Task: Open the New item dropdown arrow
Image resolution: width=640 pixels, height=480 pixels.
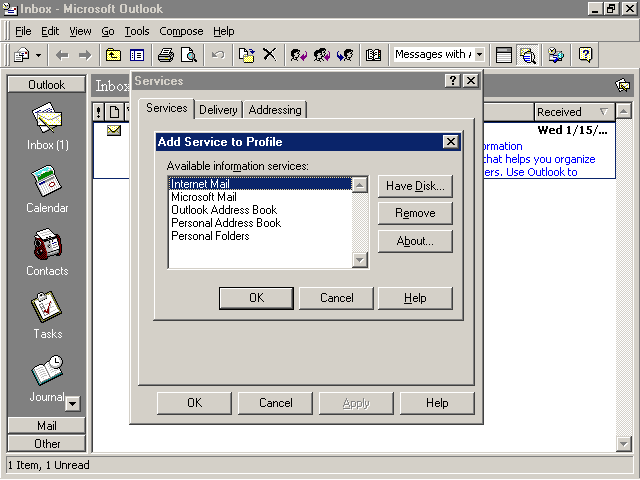Action: point(38,55)
